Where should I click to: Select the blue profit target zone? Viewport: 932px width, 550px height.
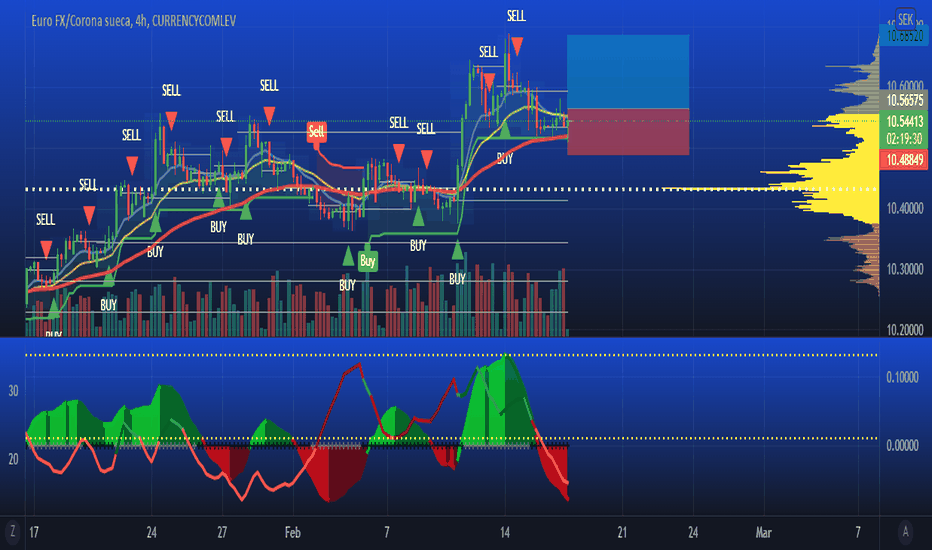pyautogui.click(x=628, y=72)
